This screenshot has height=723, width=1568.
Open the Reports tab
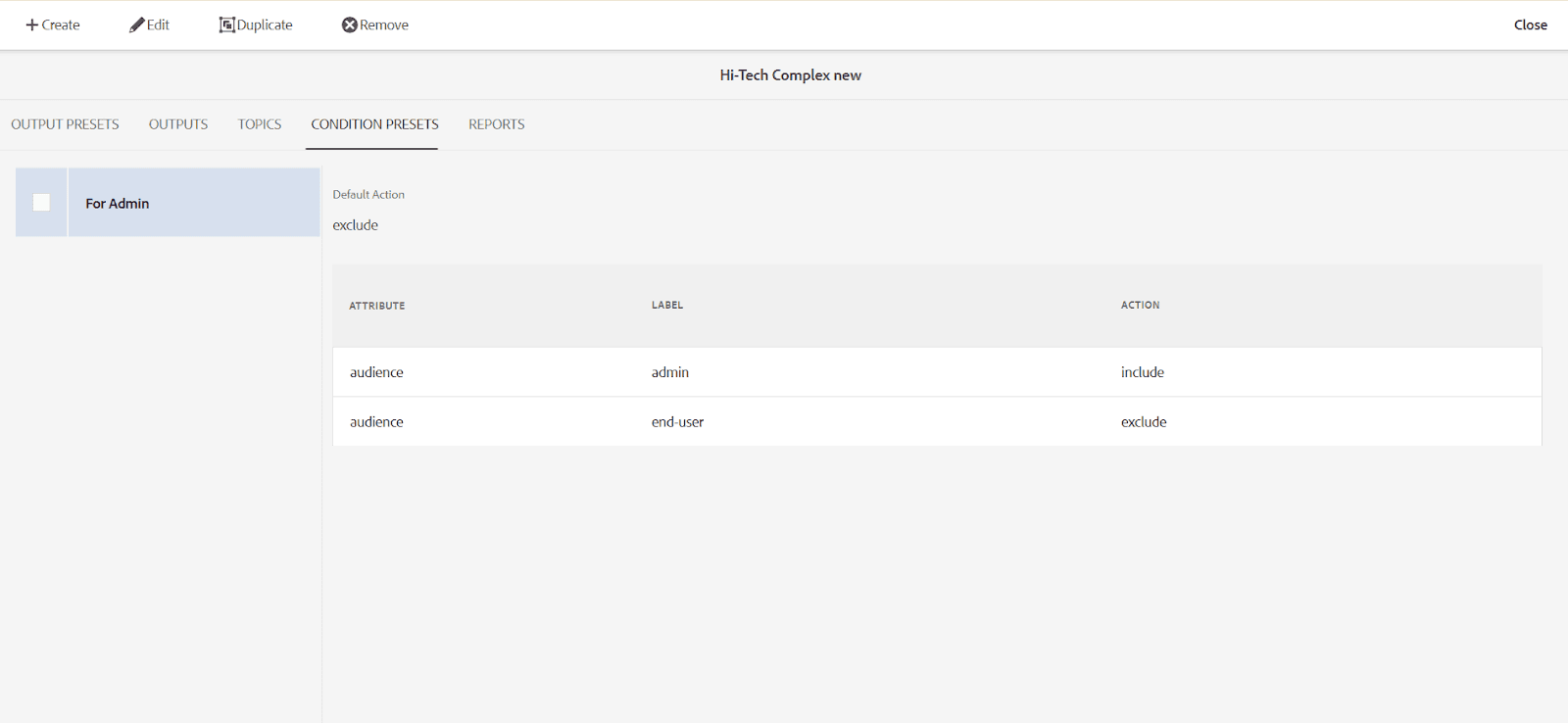click(496, 124)
